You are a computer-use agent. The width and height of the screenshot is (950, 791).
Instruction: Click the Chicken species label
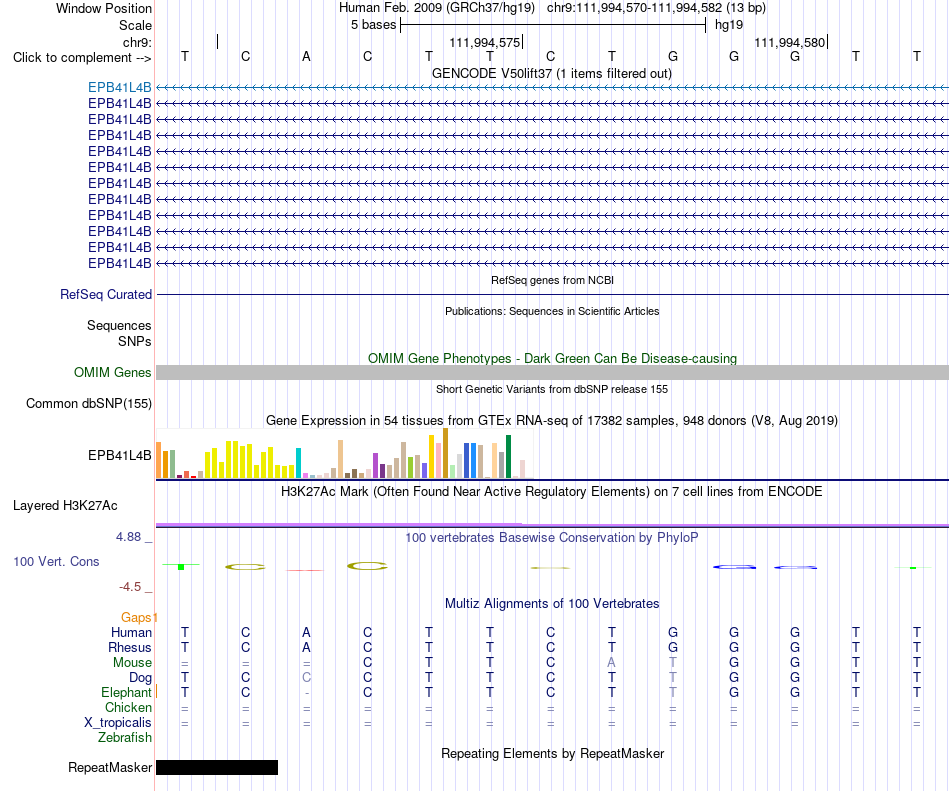pos(128,707)
